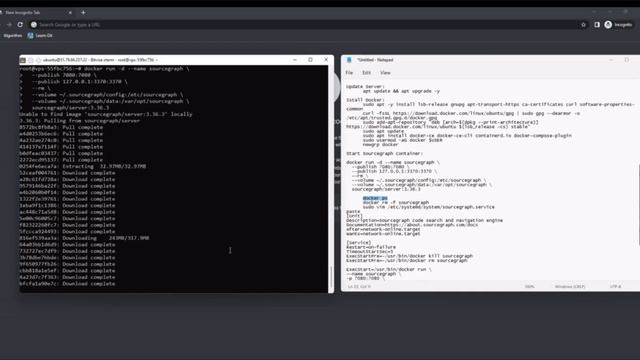Click 'apt update && apt upgrade -y' line

(401, 91)
